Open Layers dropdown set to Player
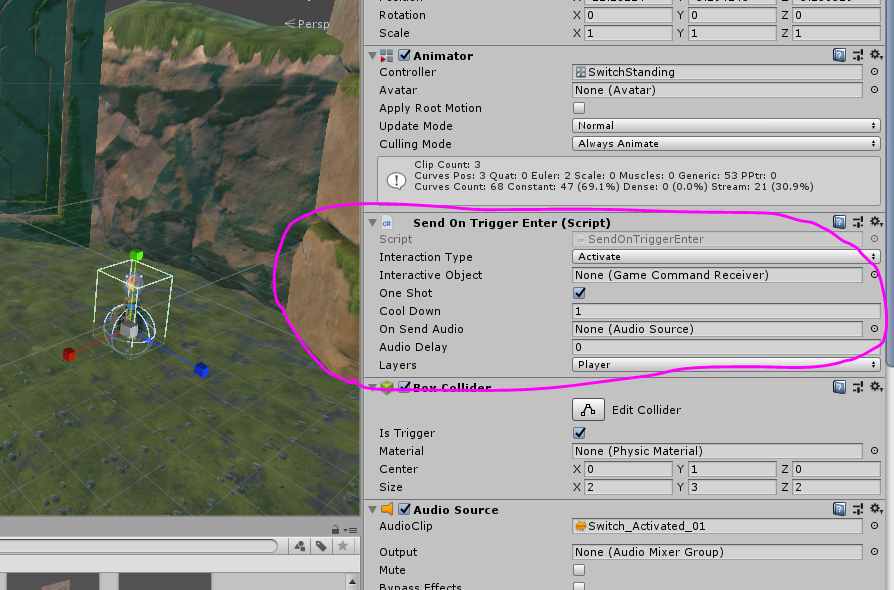The width and height of the screenshot is (894, 590). point(726,364)
